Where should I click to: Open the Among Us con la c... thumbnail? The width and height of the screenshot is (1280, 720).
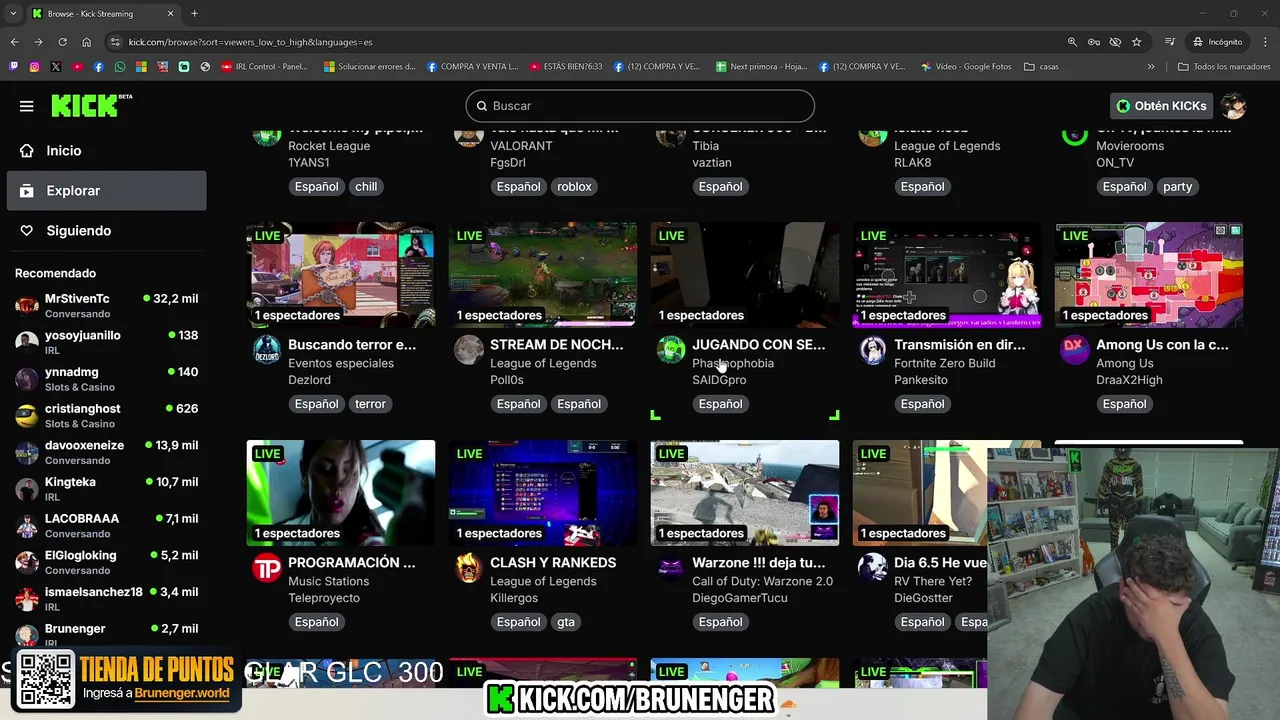(x=1149, y=275)
